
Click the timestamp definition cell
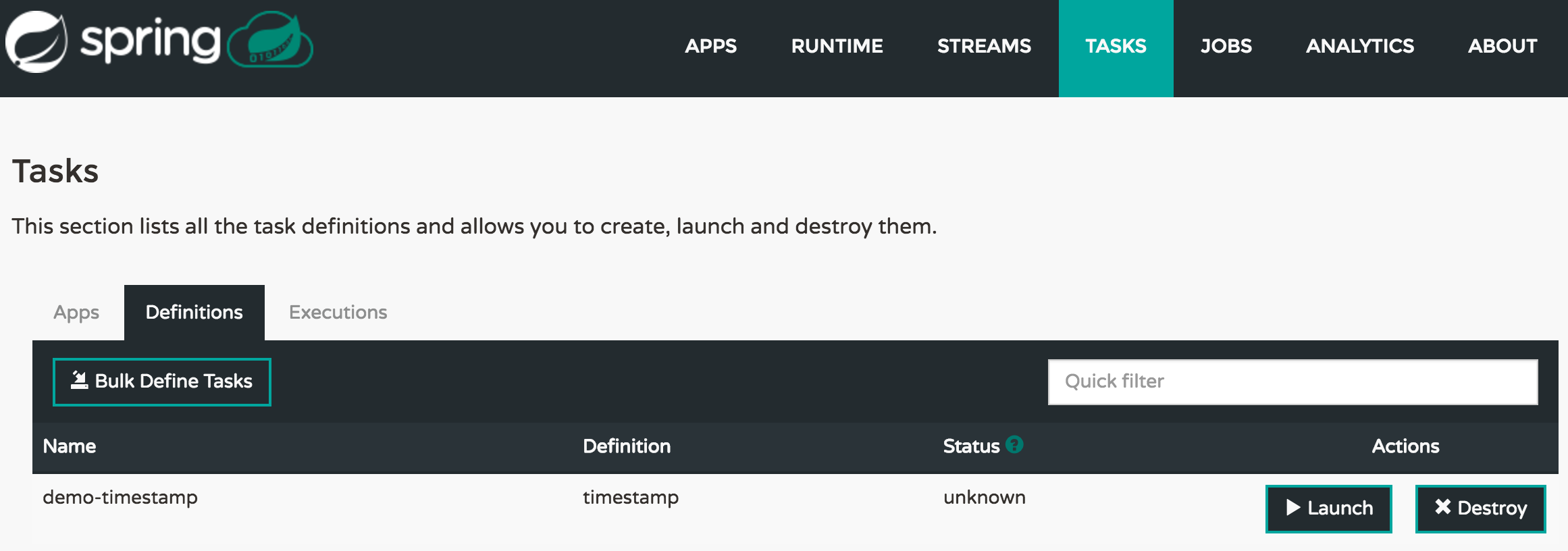tap(631, 498)
